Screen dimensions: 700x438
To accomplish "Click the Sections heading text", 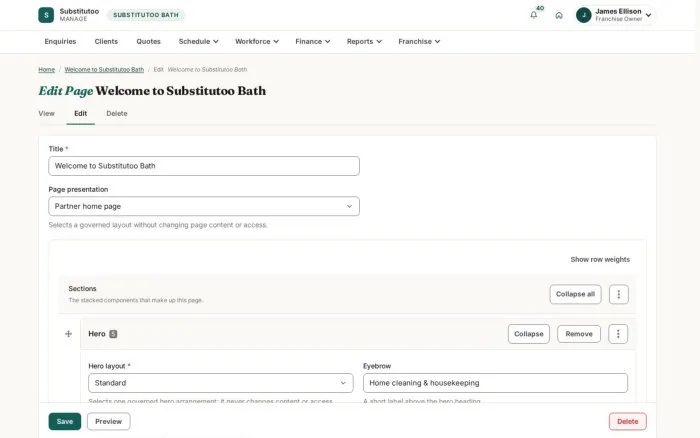I will tap(82, 289).
